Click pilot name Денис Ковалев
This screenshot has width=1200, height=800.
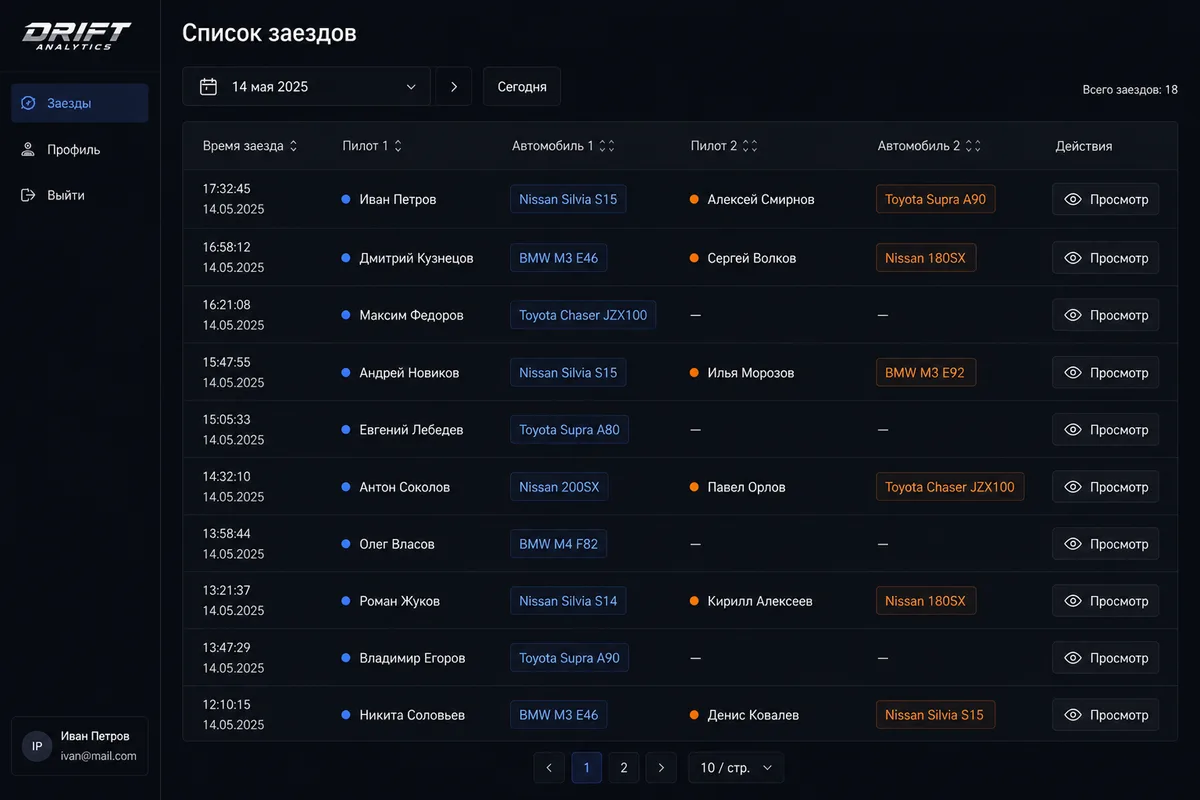pos(753,715)
